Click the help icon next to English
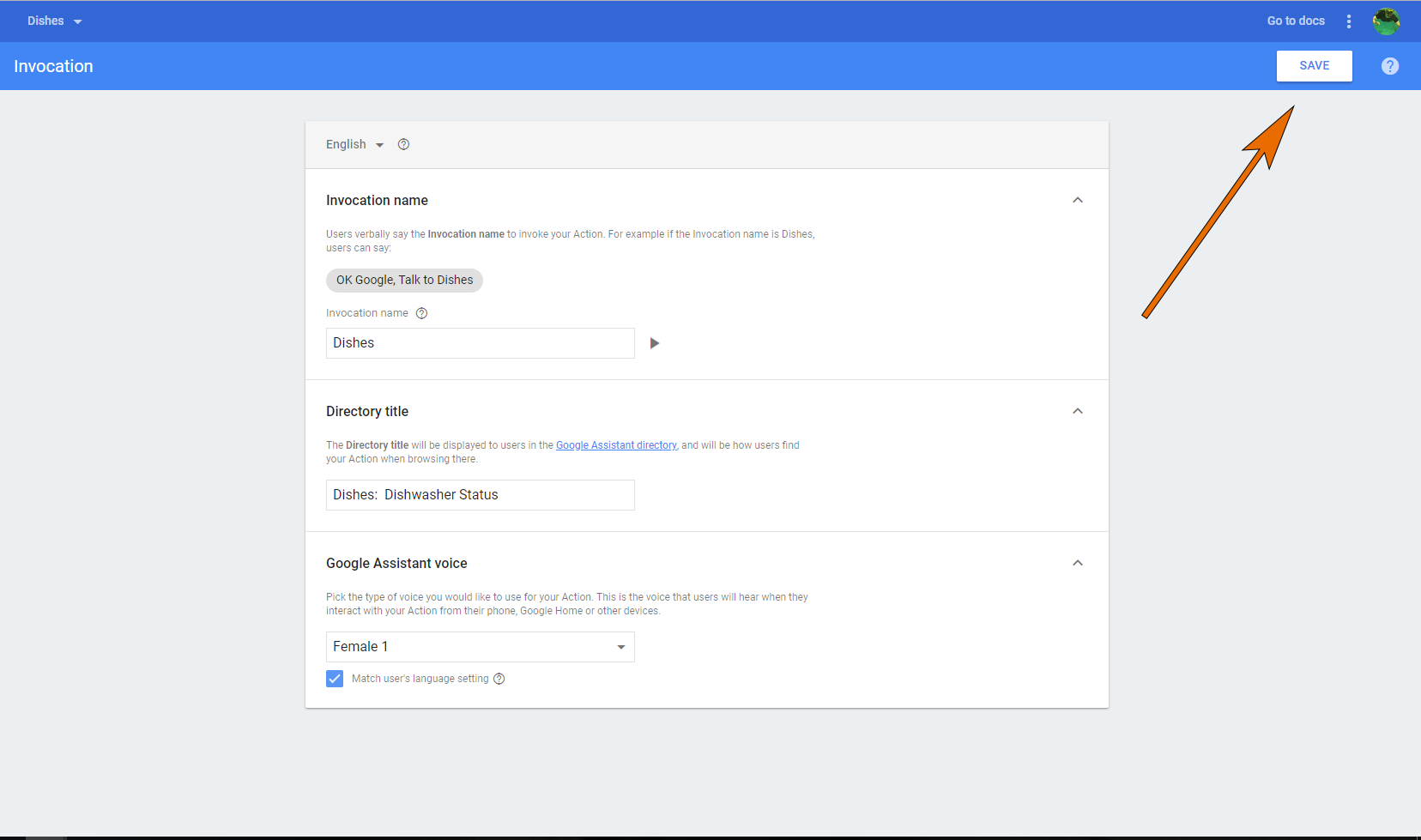 tap(403, 144)
